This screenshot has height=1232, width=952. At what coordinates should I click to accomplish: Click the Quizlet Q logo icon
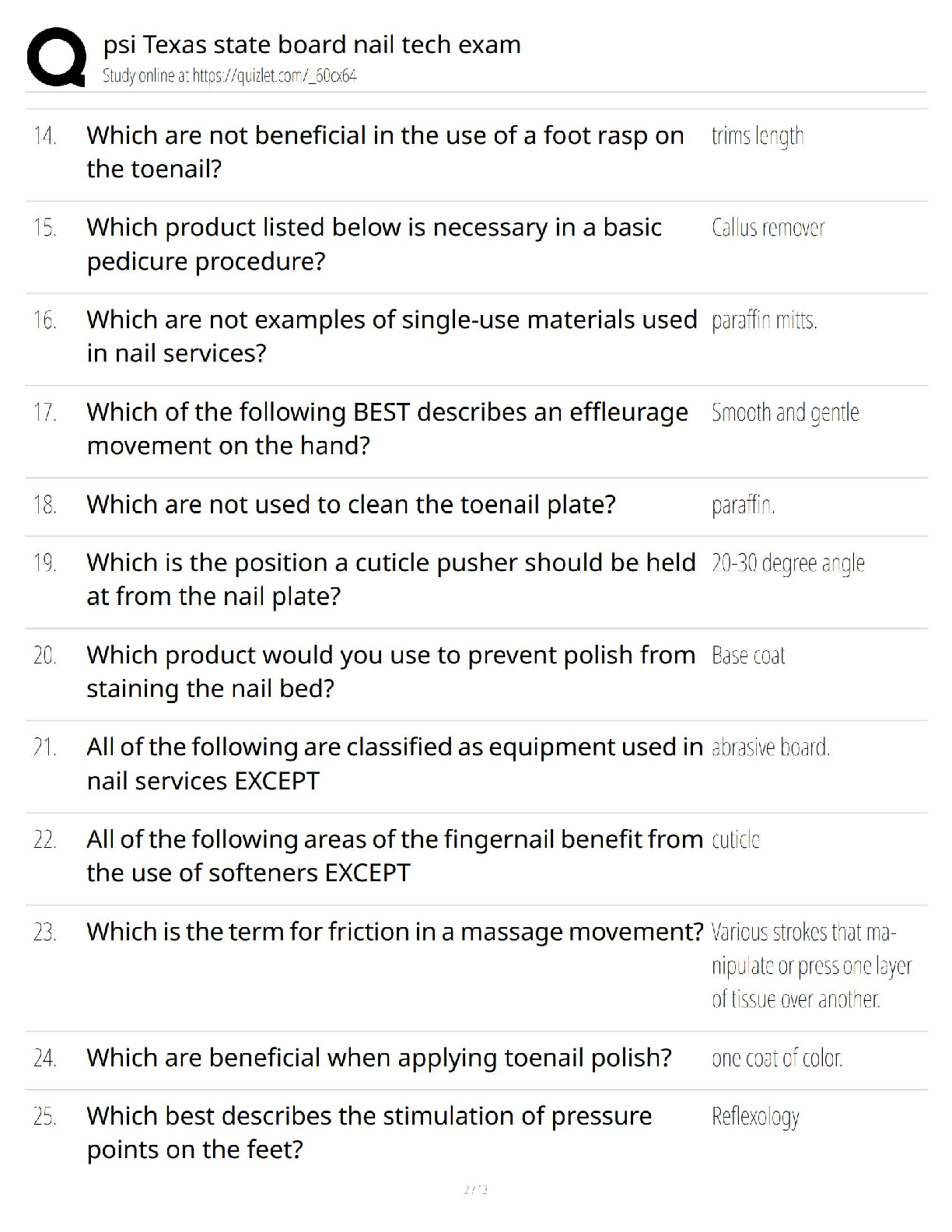pyautogui.click(x=56, y=57)
